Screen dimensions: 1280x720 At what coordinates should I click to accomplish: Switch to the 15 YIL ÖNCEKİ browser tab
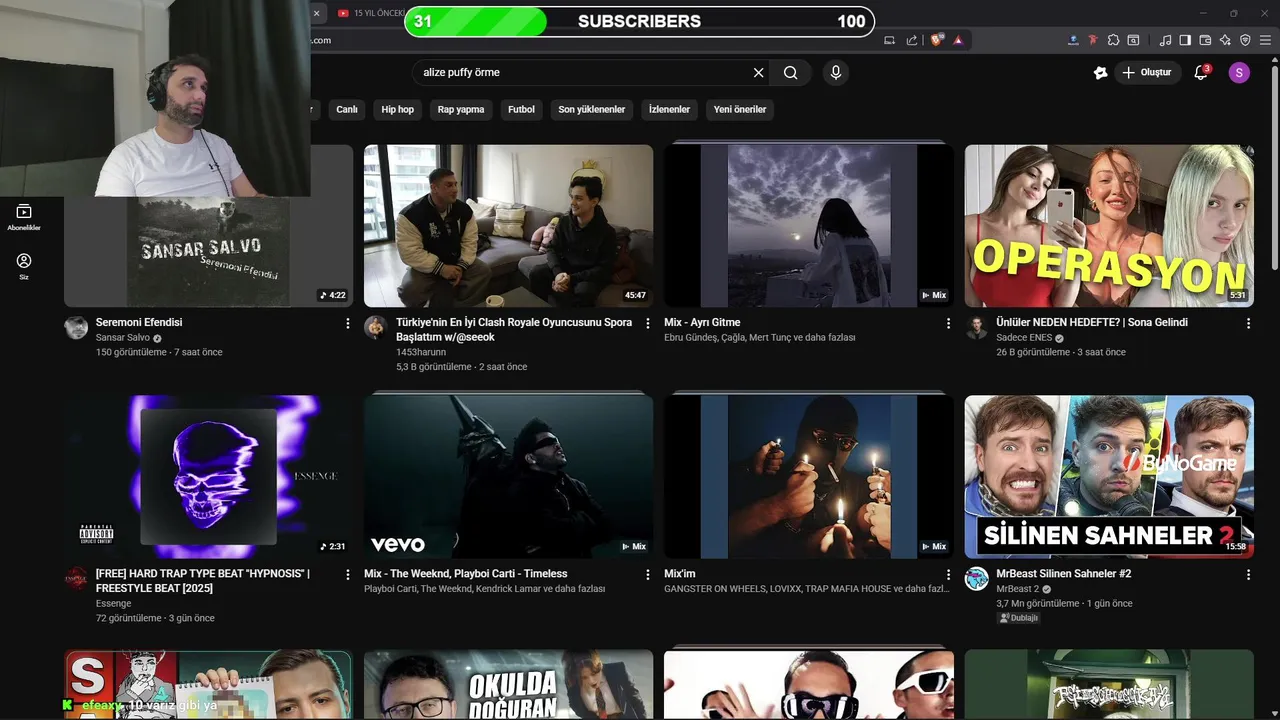[370, 13]
